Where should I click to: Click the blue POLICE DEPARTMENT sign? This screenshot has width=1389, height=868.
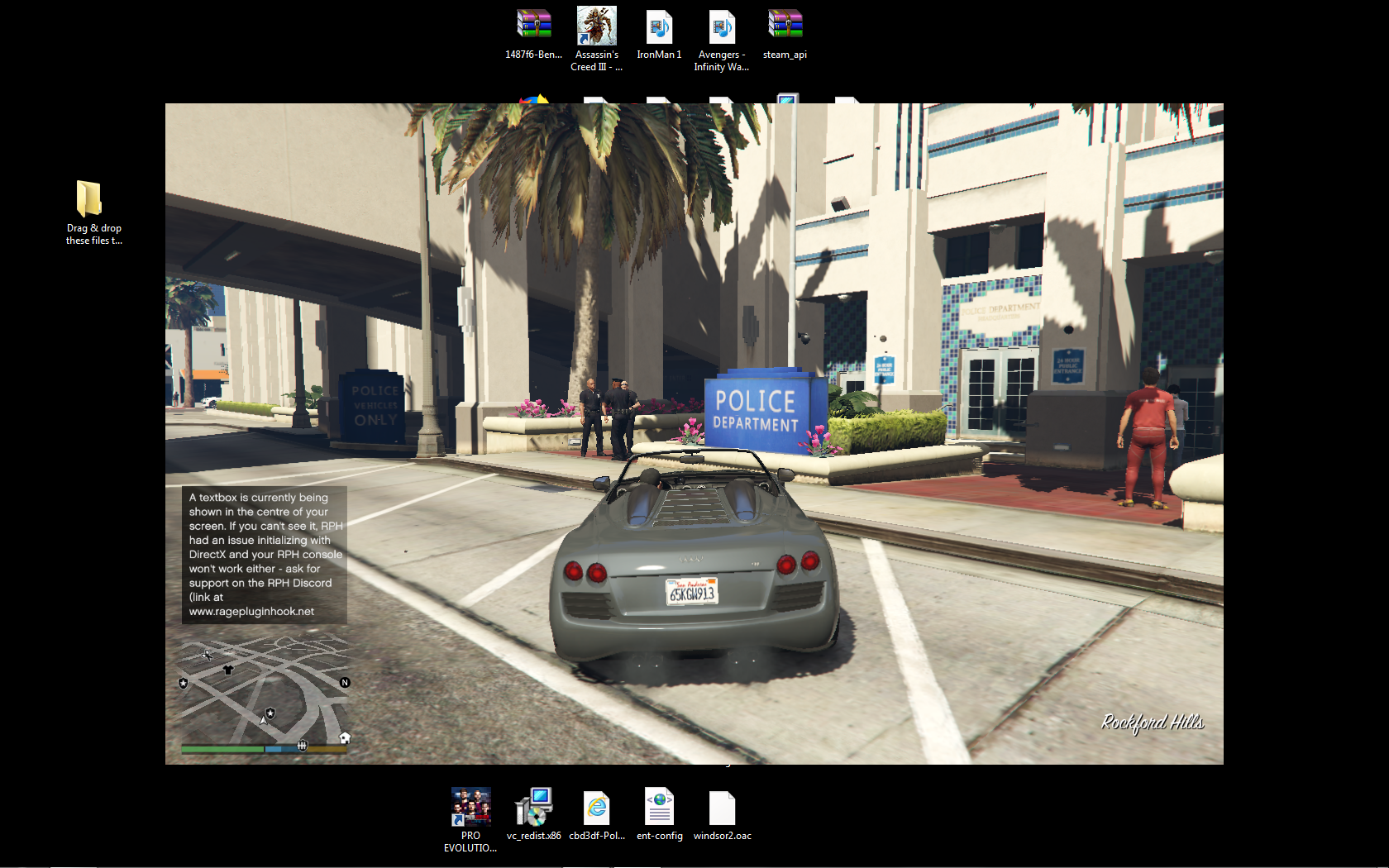point(764,411)
